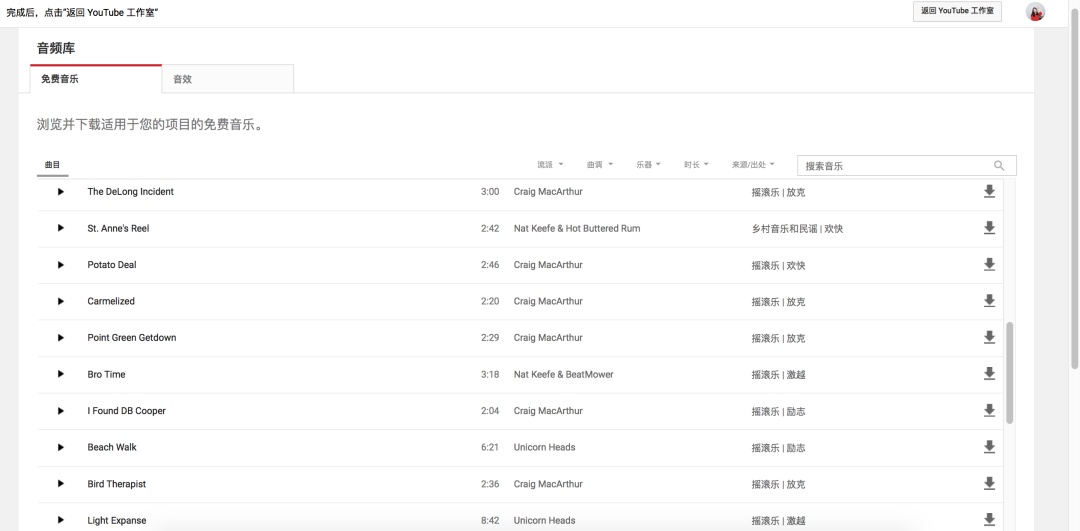
Task: Download Light Expanse
Action: pos(989,520)
